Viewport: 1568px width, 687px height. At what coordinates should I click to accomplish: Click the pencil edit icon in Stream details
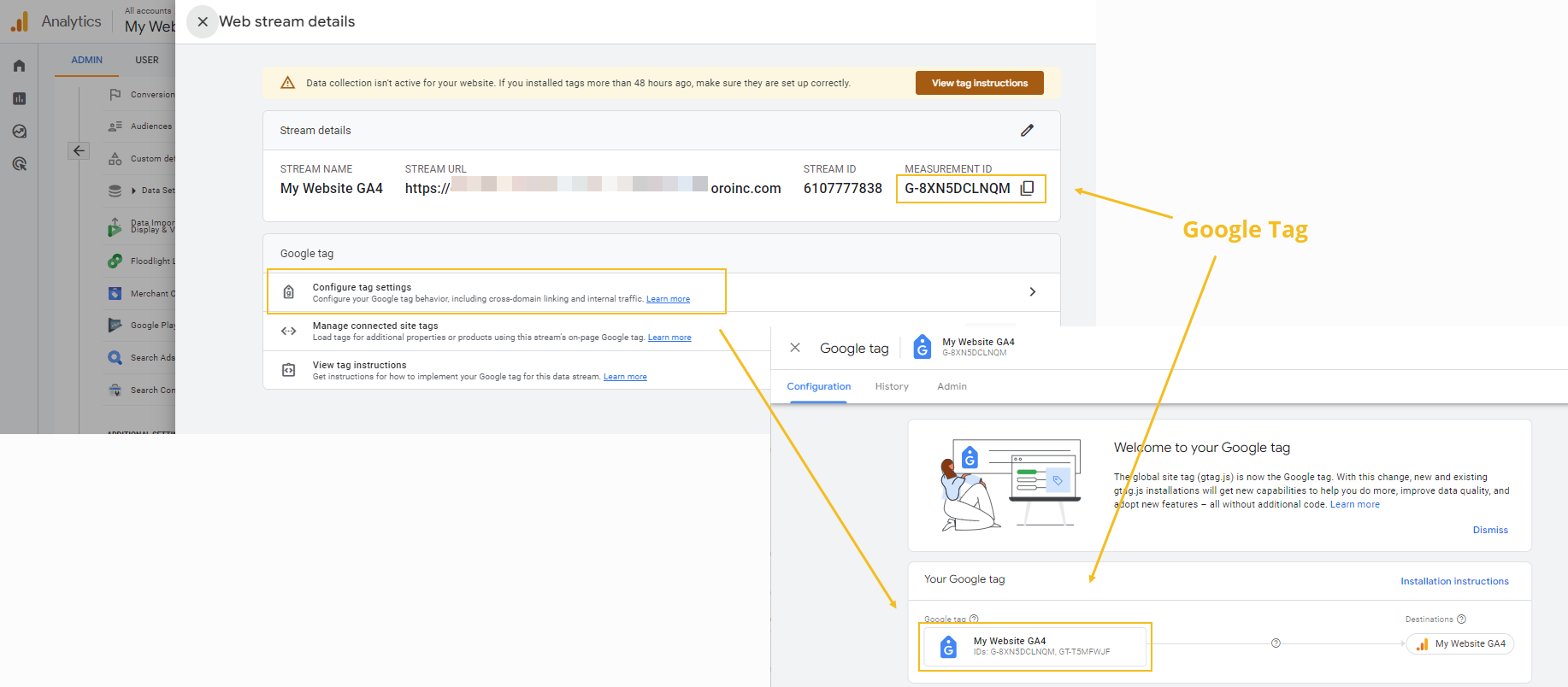(1027, 130)
